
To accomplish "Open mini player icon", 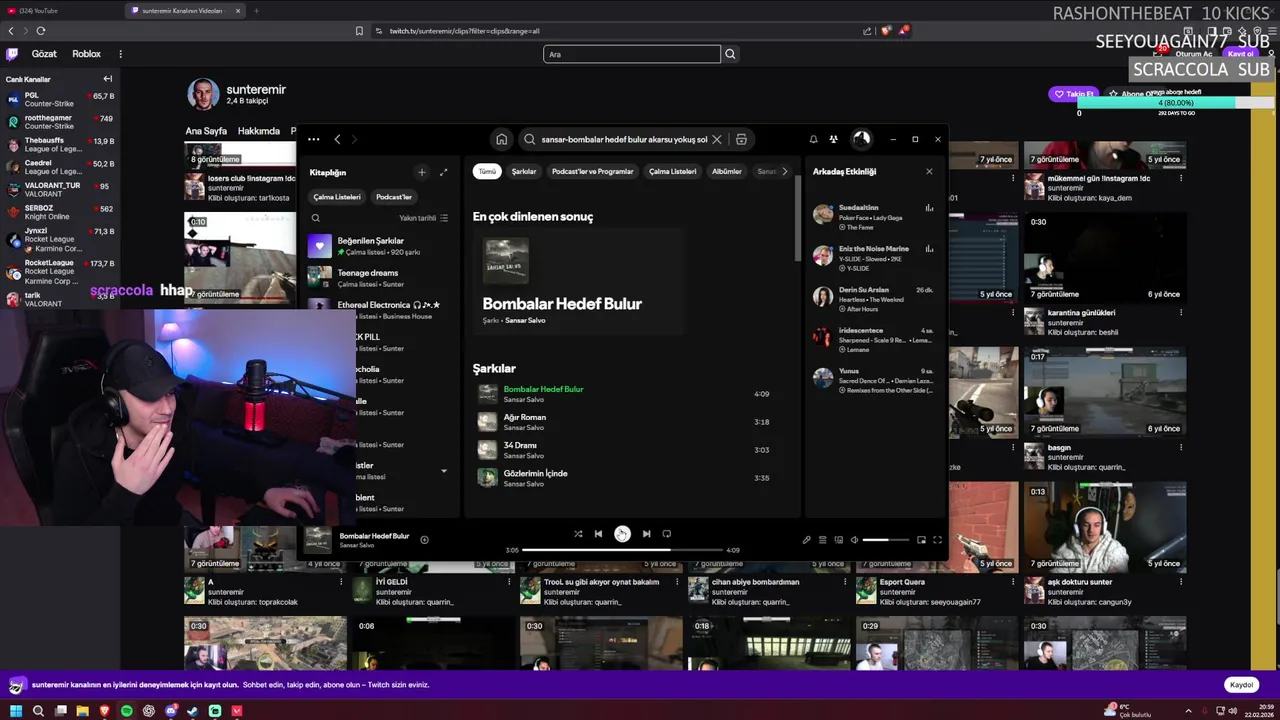I will click(x=921, y=540).
